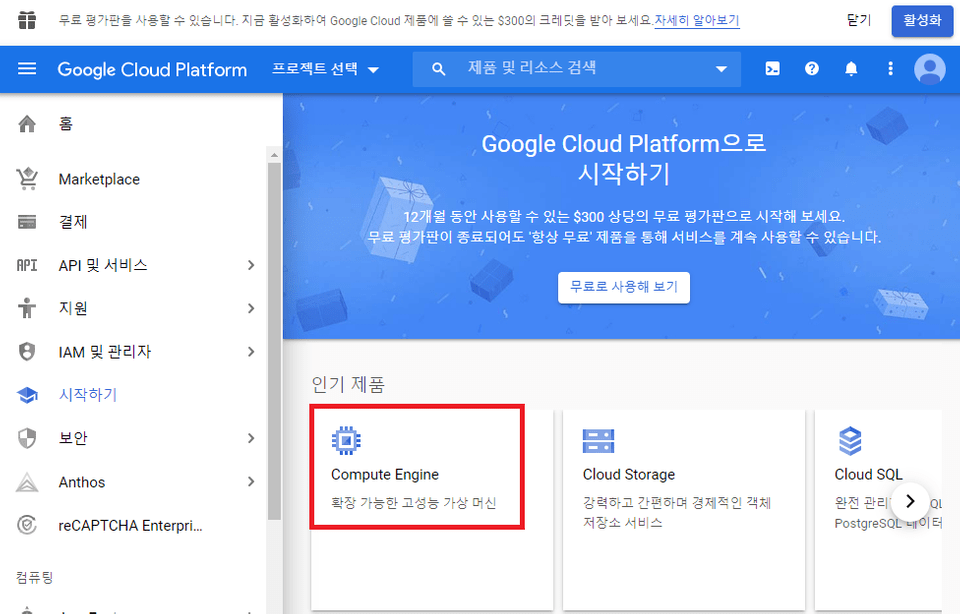Open the help question mark icon
960x614 pixels.
point(812,69)
